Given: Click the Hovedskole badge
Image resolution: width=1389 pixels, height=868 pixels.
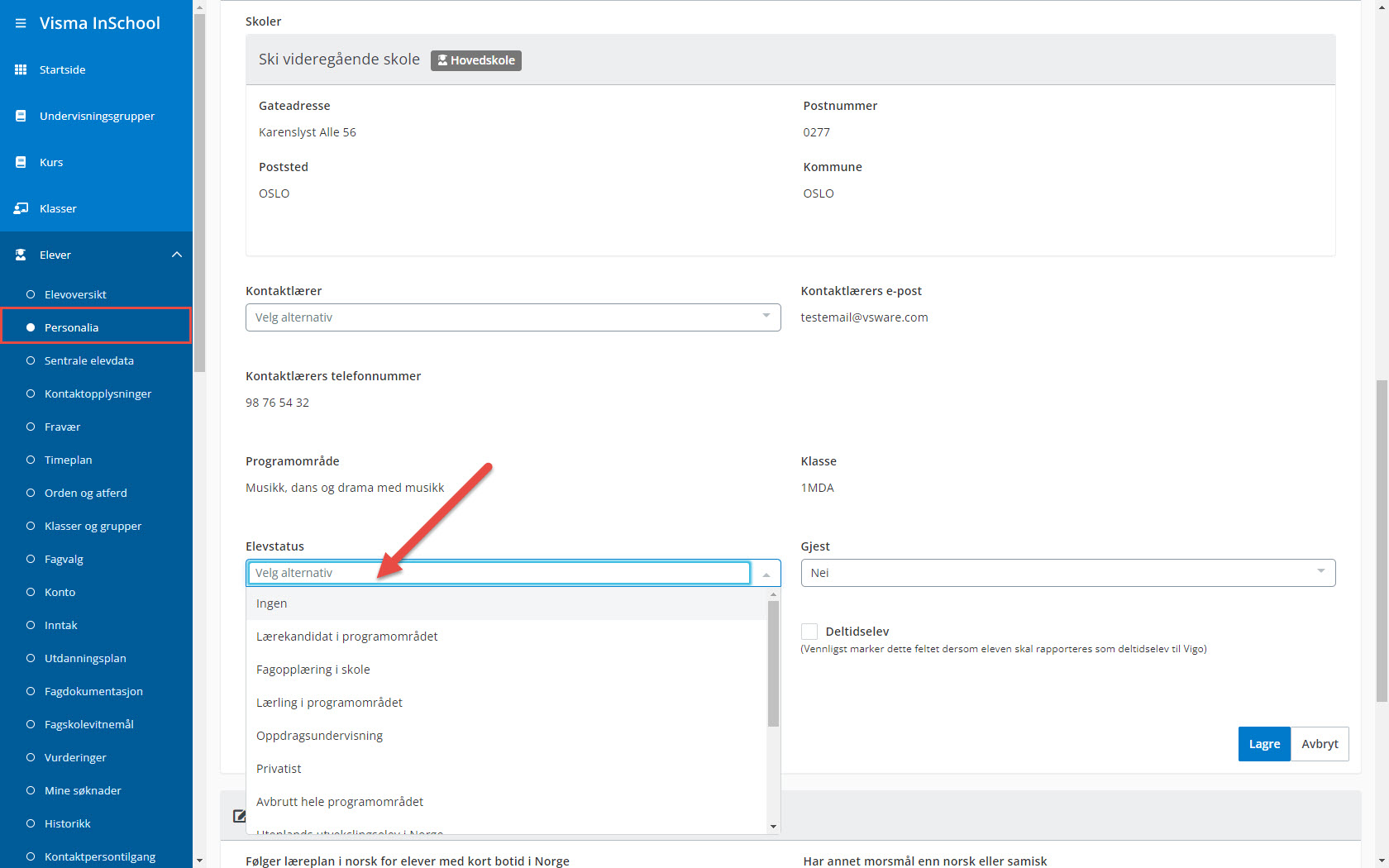Looking at the screenshot, I should click(x=476, y=60).
